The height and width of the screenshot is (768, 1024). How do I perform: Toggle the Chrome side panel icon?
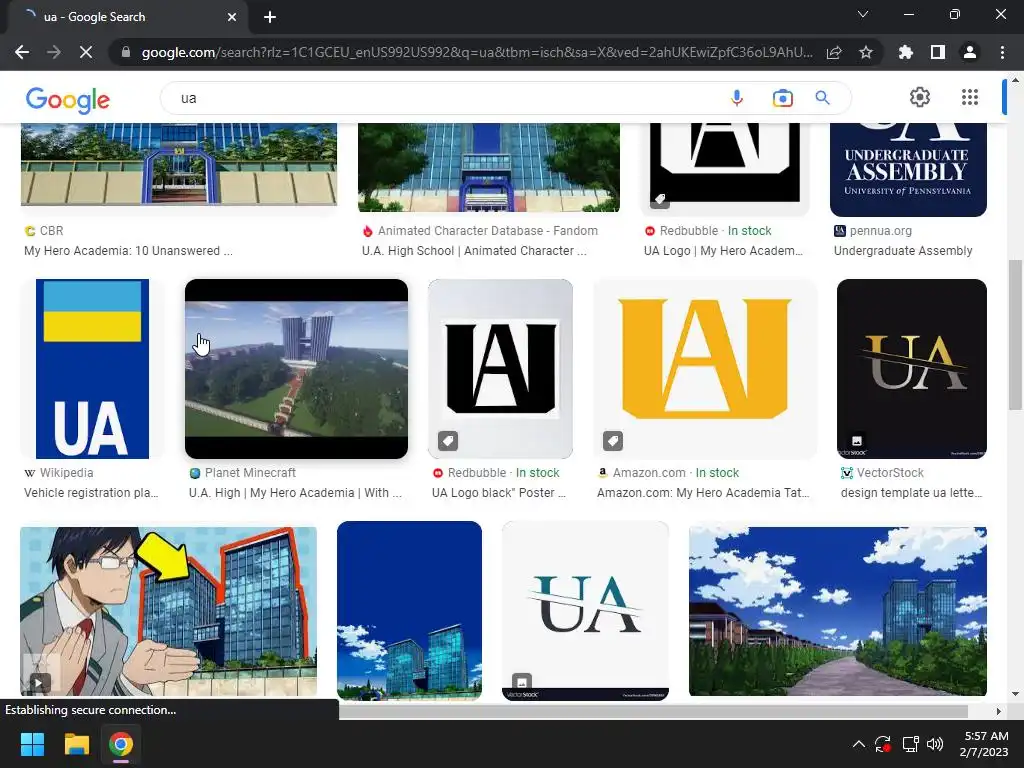[938, 52]
